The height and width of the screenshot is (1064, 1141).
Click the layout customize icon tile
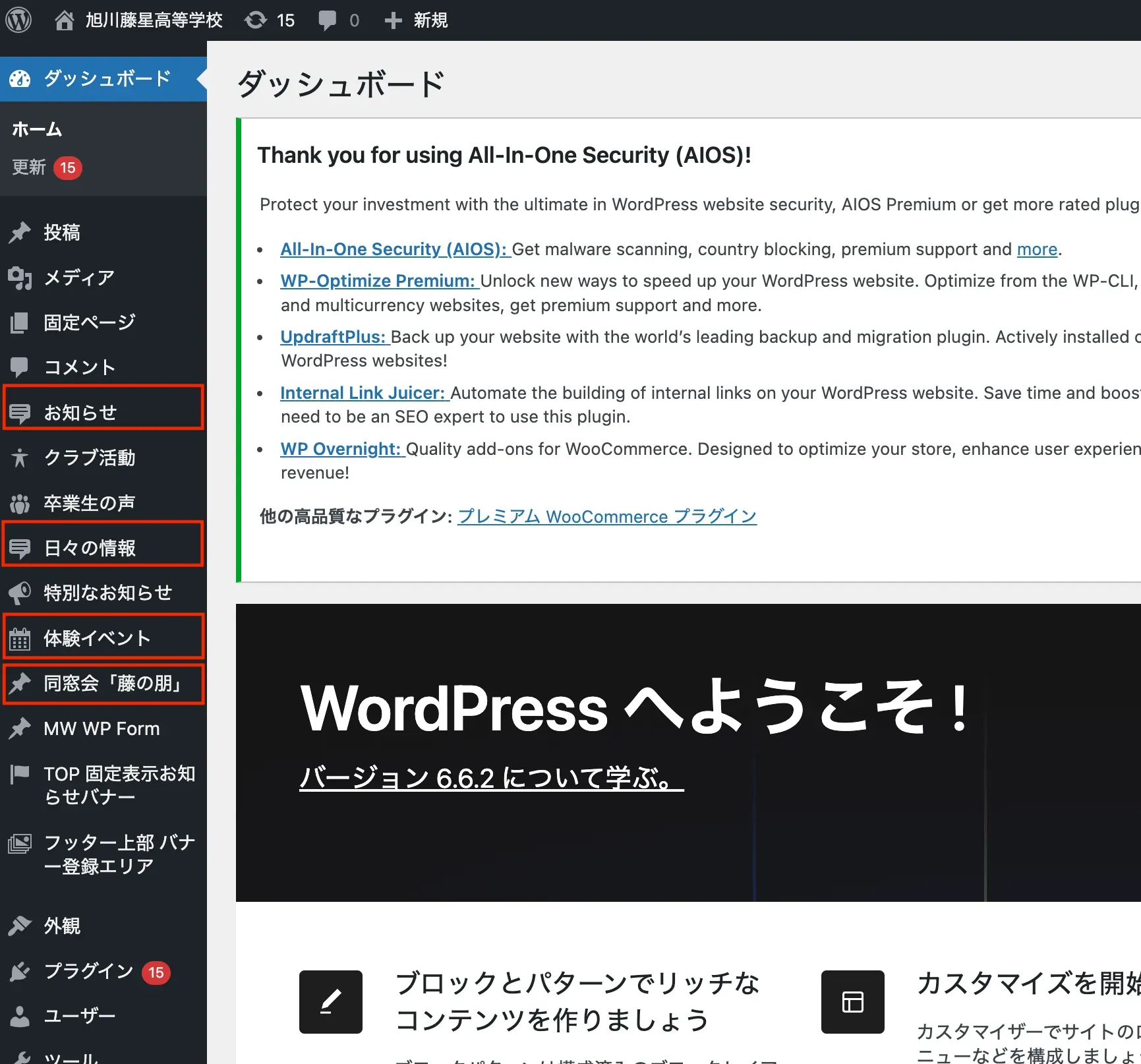853,1001
